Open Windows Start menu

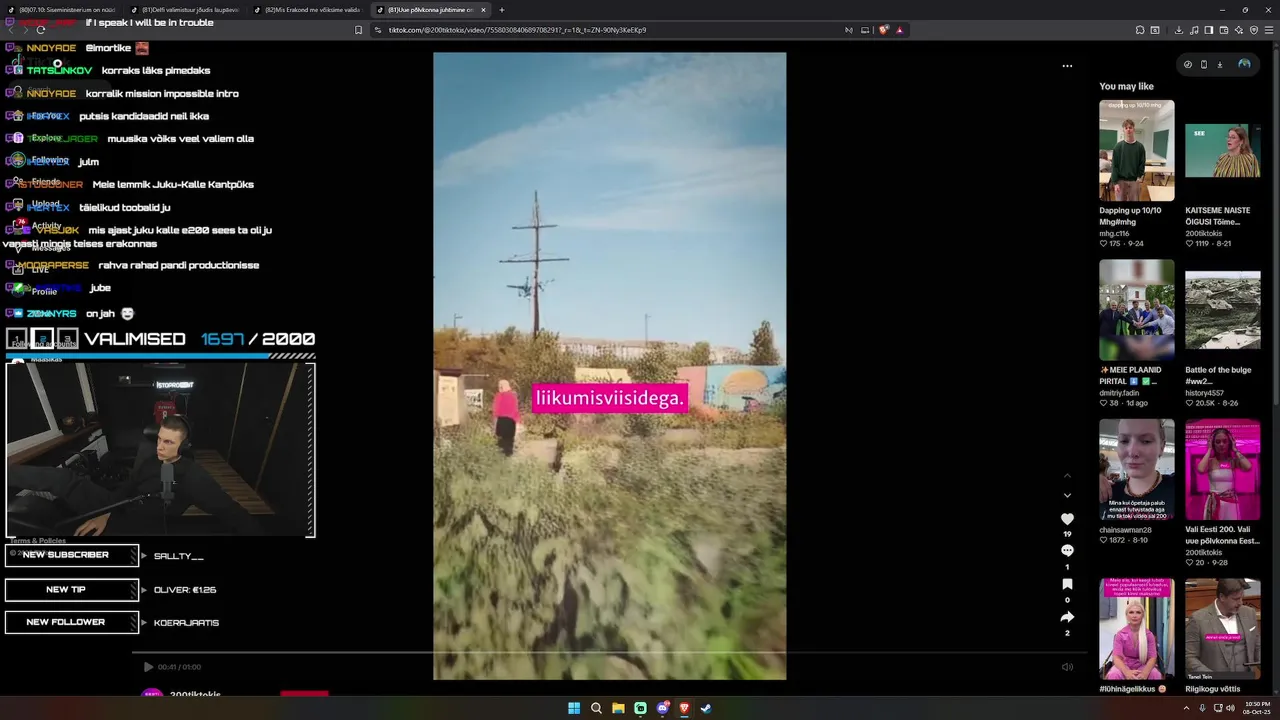574,708
